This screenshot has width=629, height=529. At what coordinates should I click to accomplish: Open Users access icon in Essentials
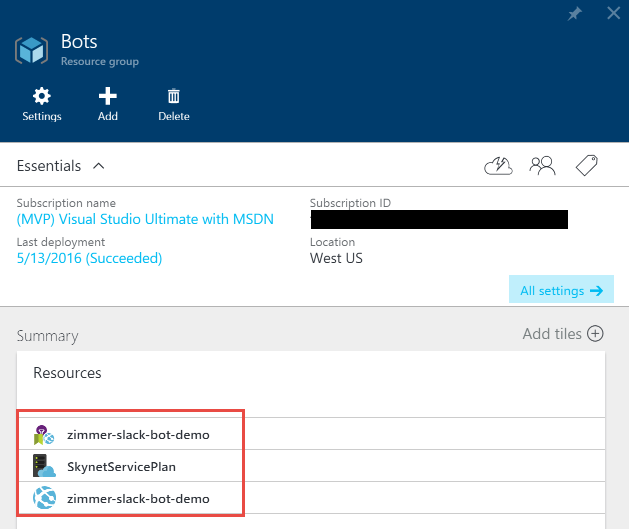[x=542, y=166]
